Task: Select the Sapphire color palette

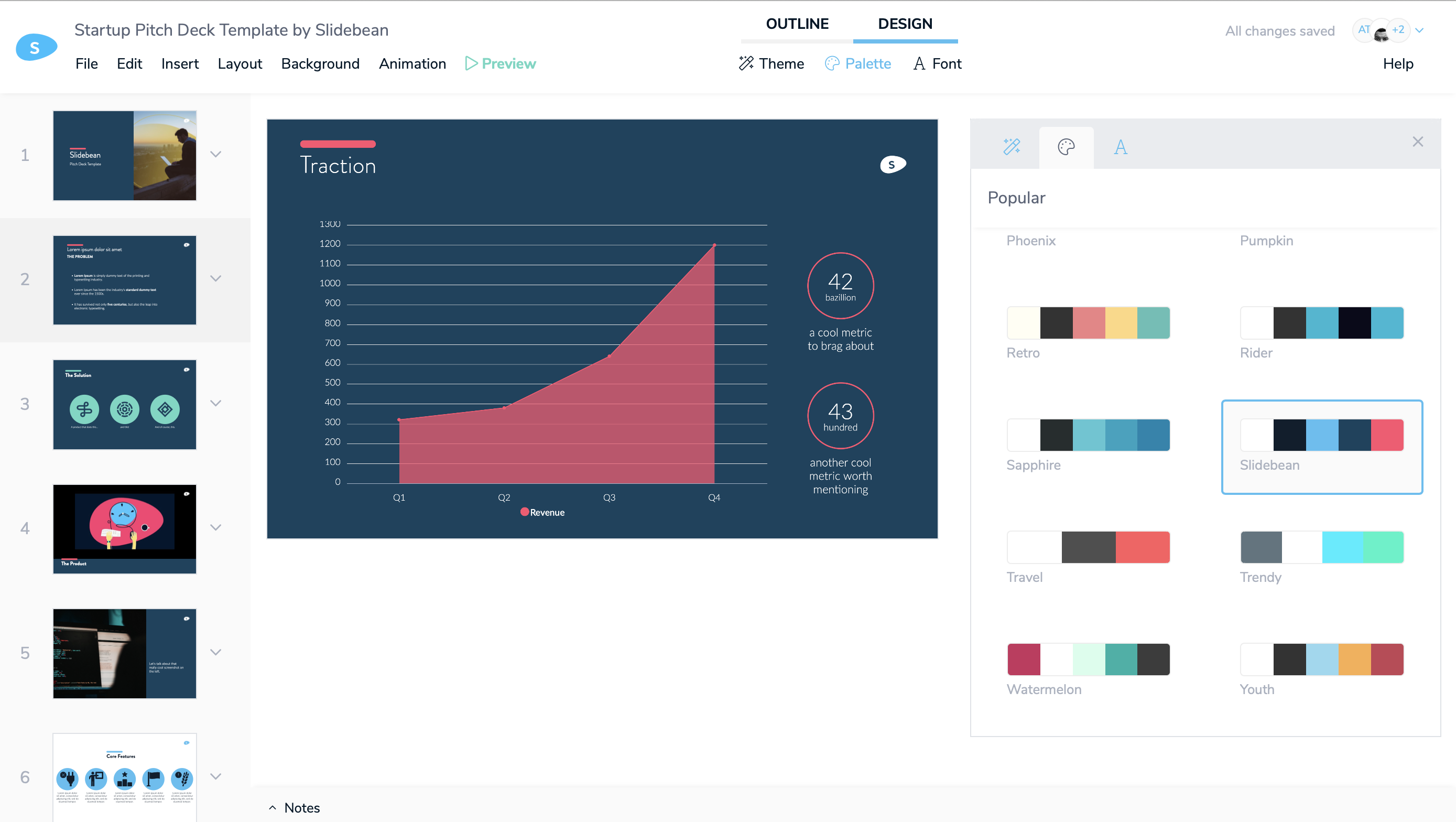Action: (x=1089, y=434)
